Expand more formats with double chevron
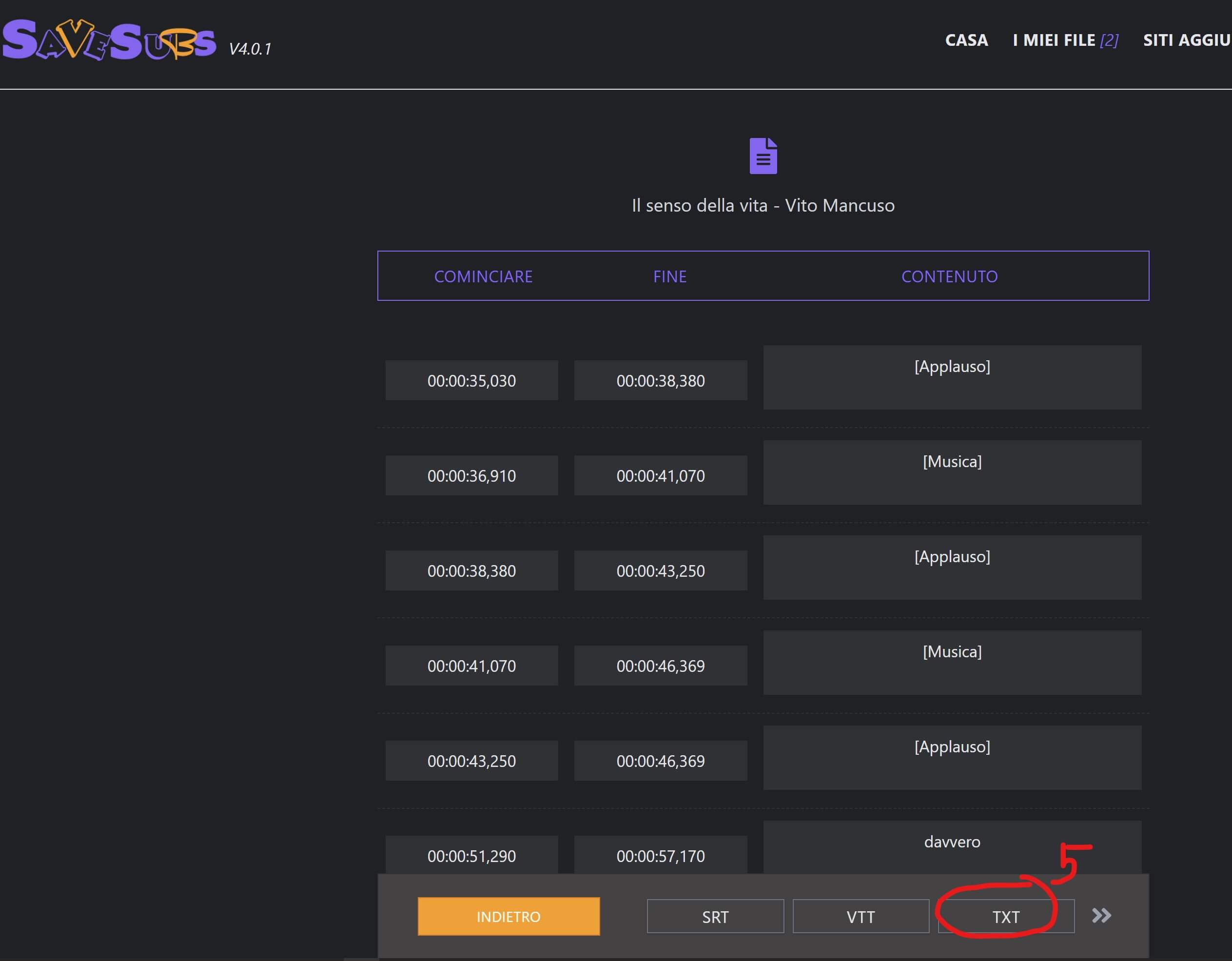The height and width of the screenshot is (961, 1232). point(1100,915)
